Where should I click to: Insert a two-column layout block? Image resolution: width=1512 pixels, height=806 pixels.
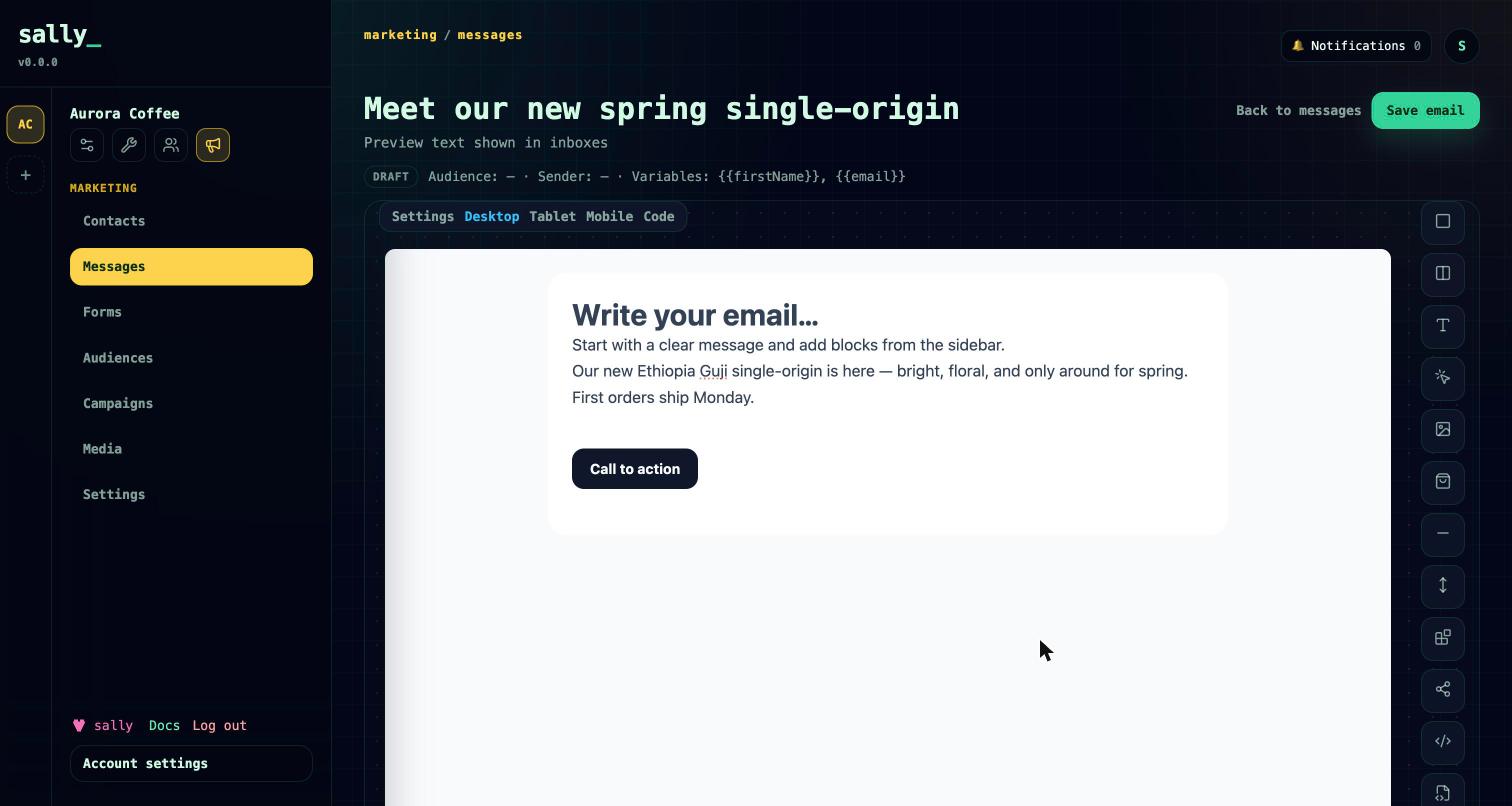pos(1443,274)
